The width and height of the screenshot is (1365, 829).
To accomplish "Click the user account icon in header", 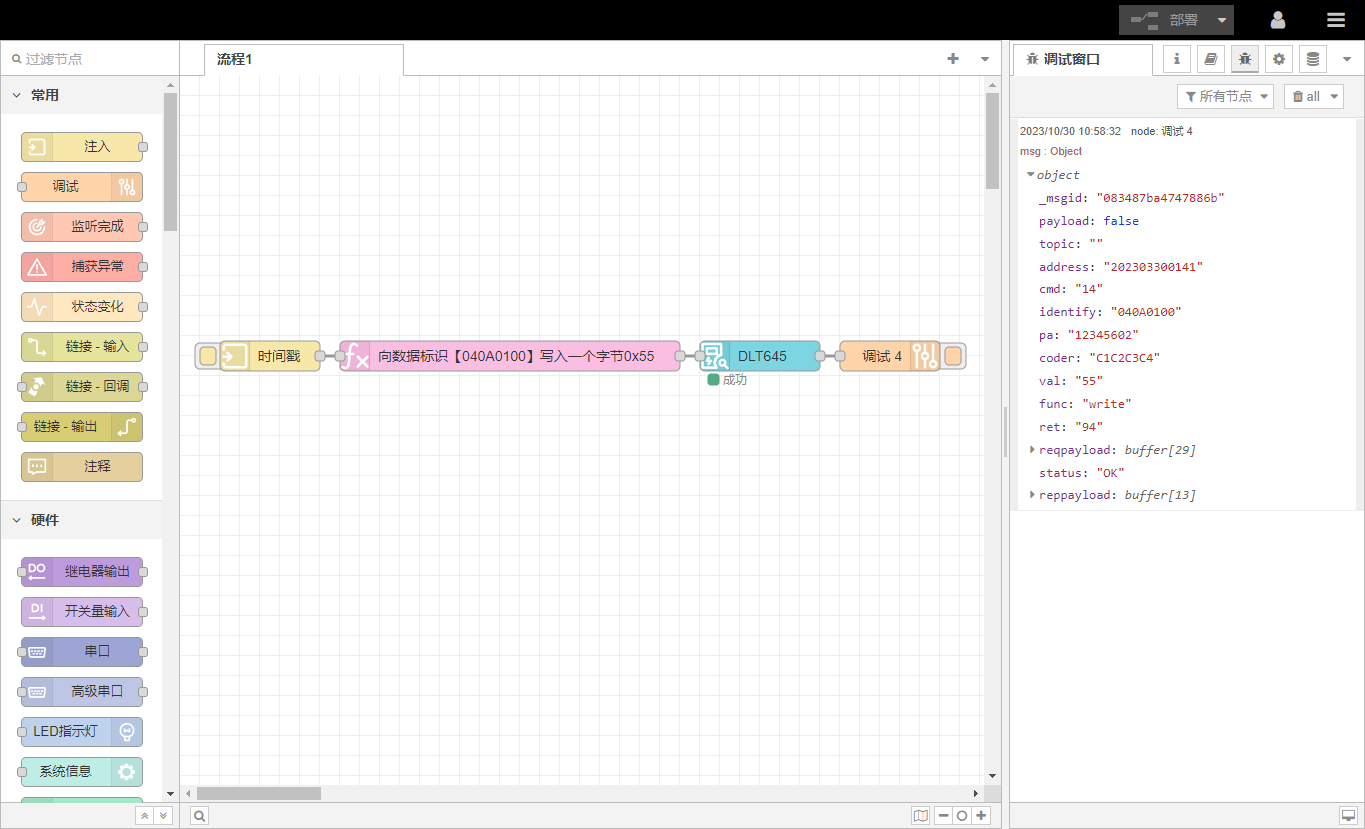I will [1278, 20].
